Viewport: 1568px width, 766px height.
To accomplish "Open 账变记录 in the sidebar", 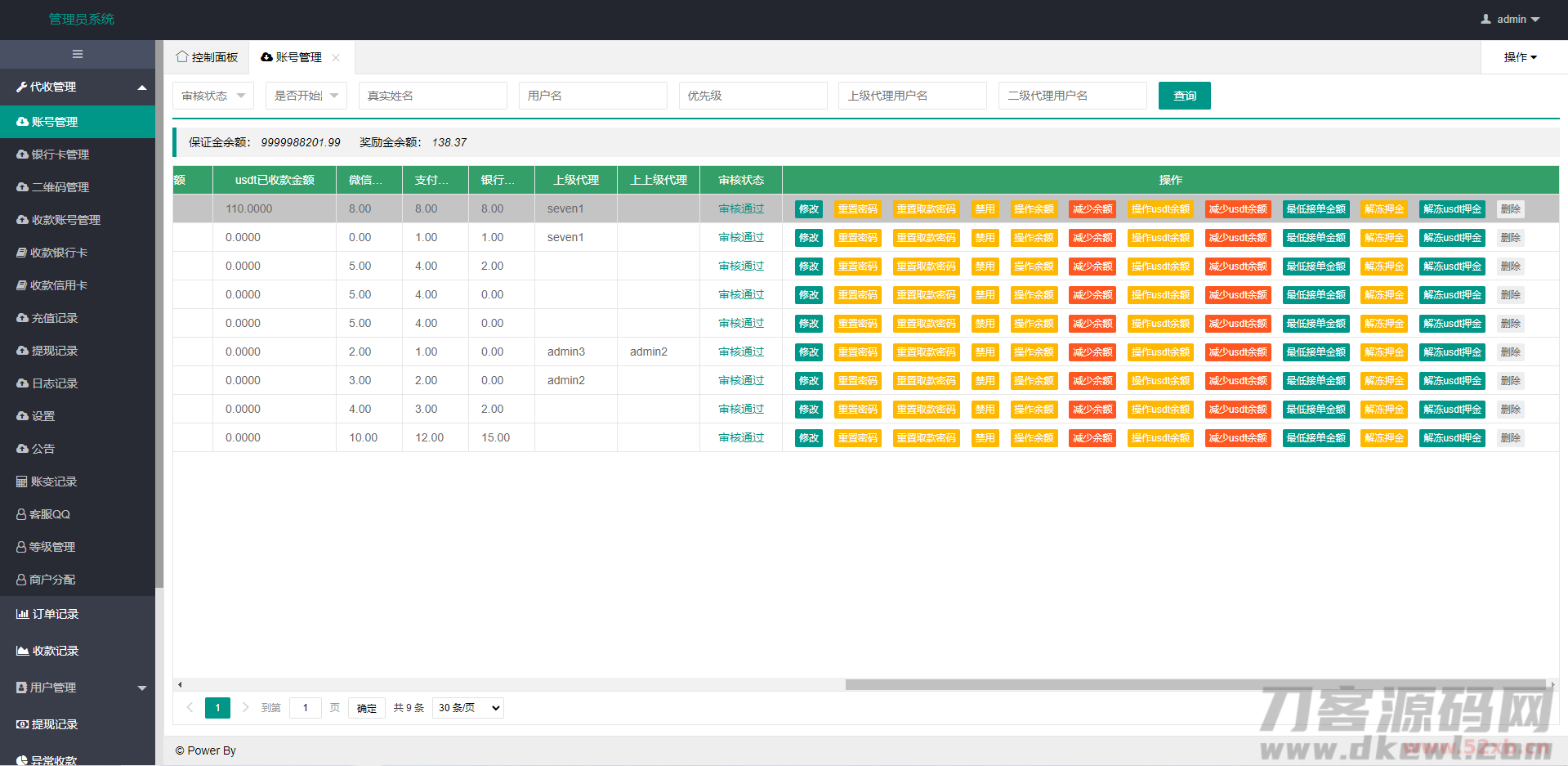I will click(x=53, y=482).
